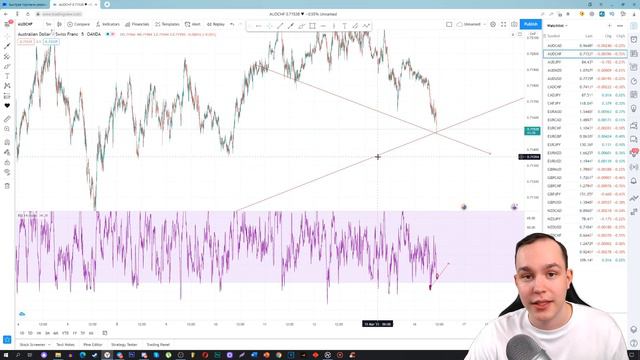Click the blue Publish button

tap(531, 24)
